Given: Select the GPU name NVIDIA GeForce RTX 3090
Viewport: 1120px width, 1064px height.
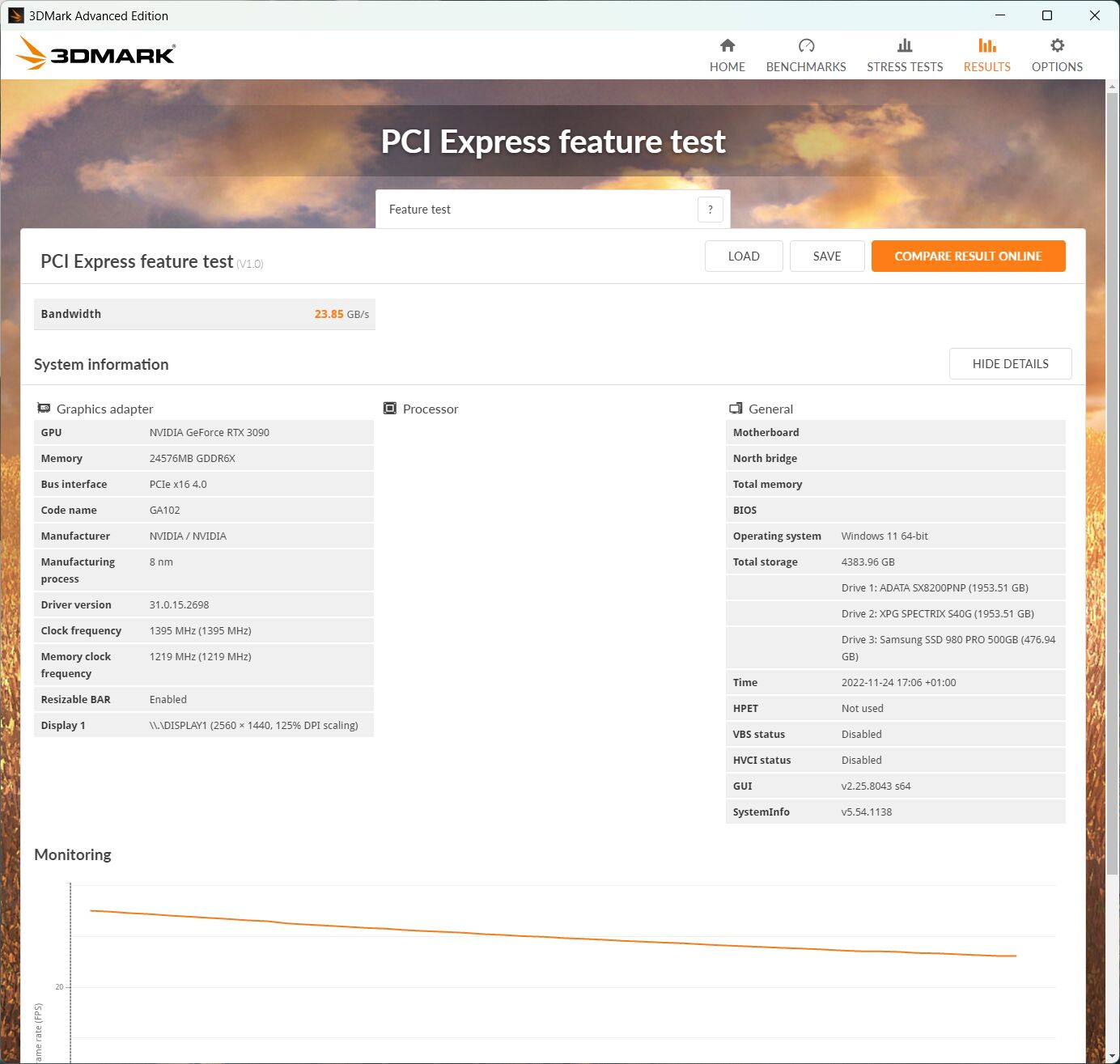Looking at the screenshot, I should pyautogui.click(x=210, y=433).
